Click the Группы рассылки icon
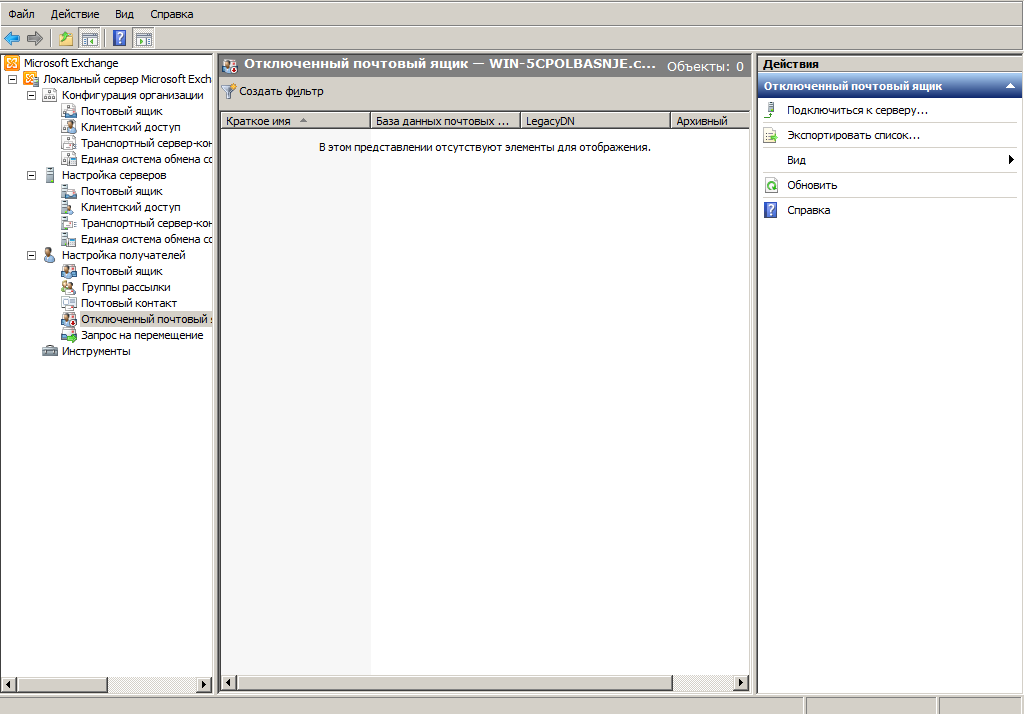 point(69,287)
